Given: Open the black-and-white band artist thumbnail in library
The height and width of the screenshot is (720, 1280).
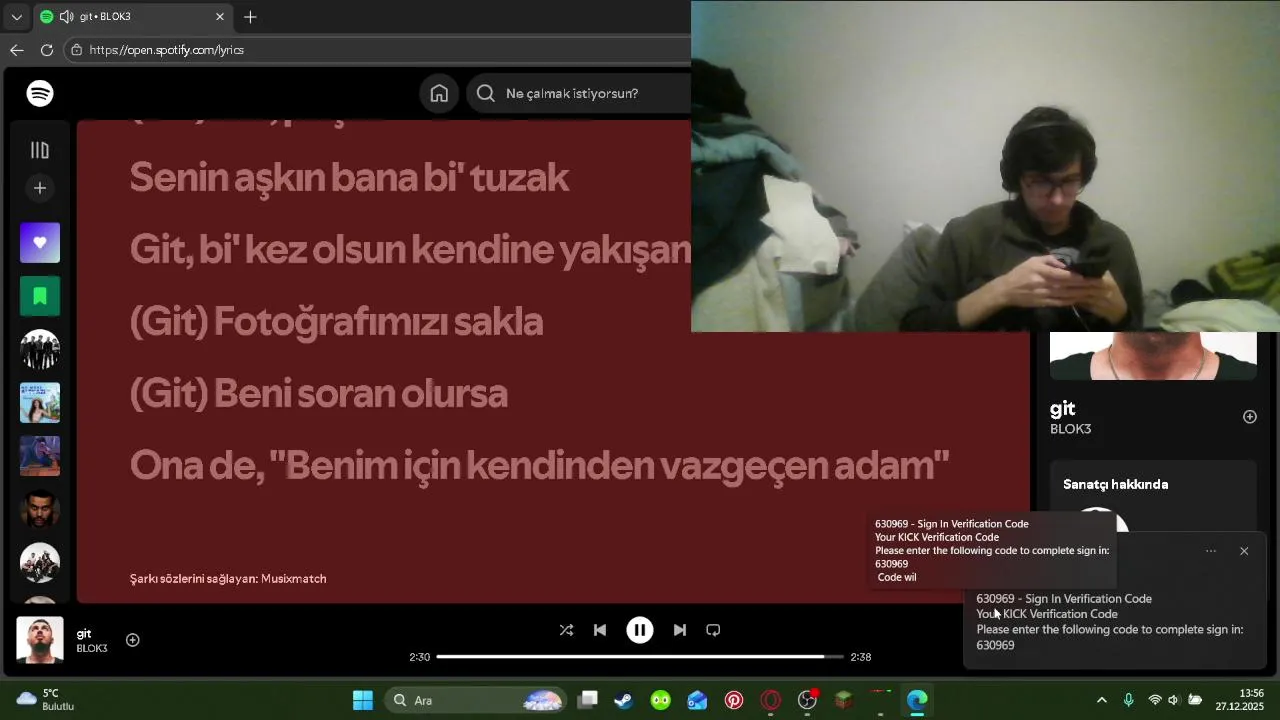Looking at the screenshot, I should click(x=40, y=349).
